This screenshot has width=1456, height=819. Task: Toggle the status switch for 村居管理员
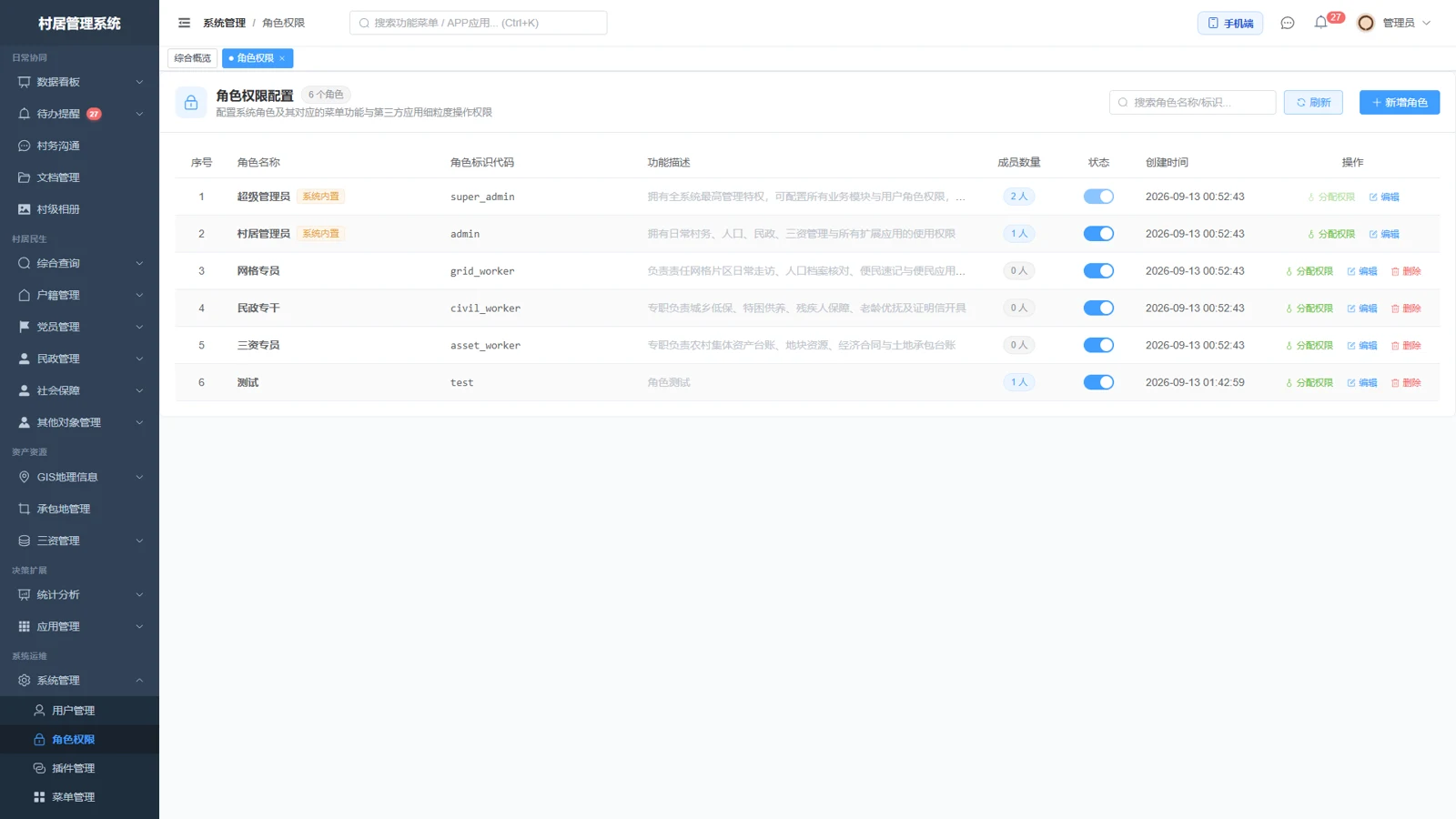tap(1098, 234)
